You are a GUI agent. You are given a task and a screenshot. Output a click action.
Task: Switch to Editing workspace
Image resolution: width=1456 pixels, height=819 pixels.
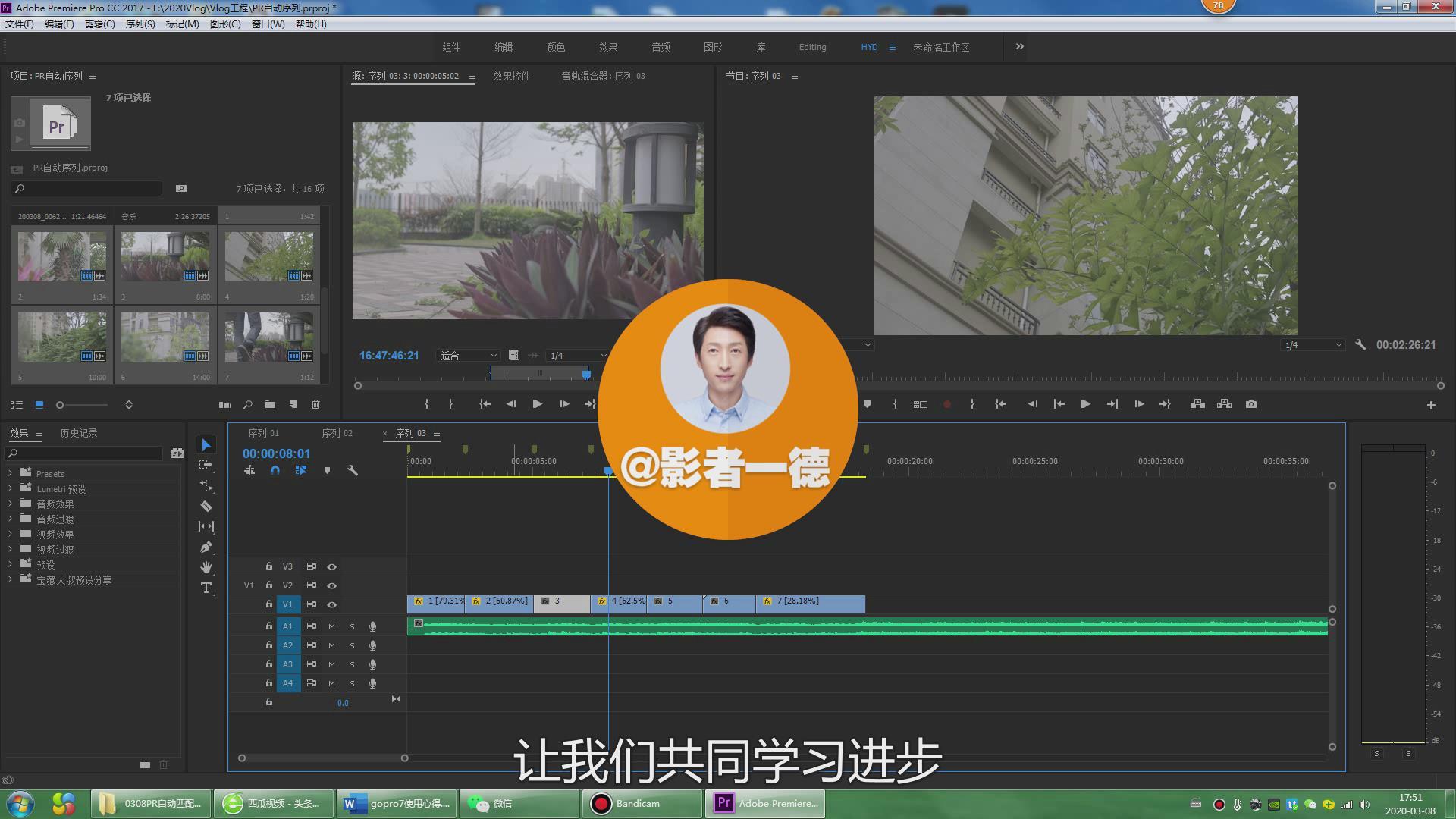click(812, 47)
